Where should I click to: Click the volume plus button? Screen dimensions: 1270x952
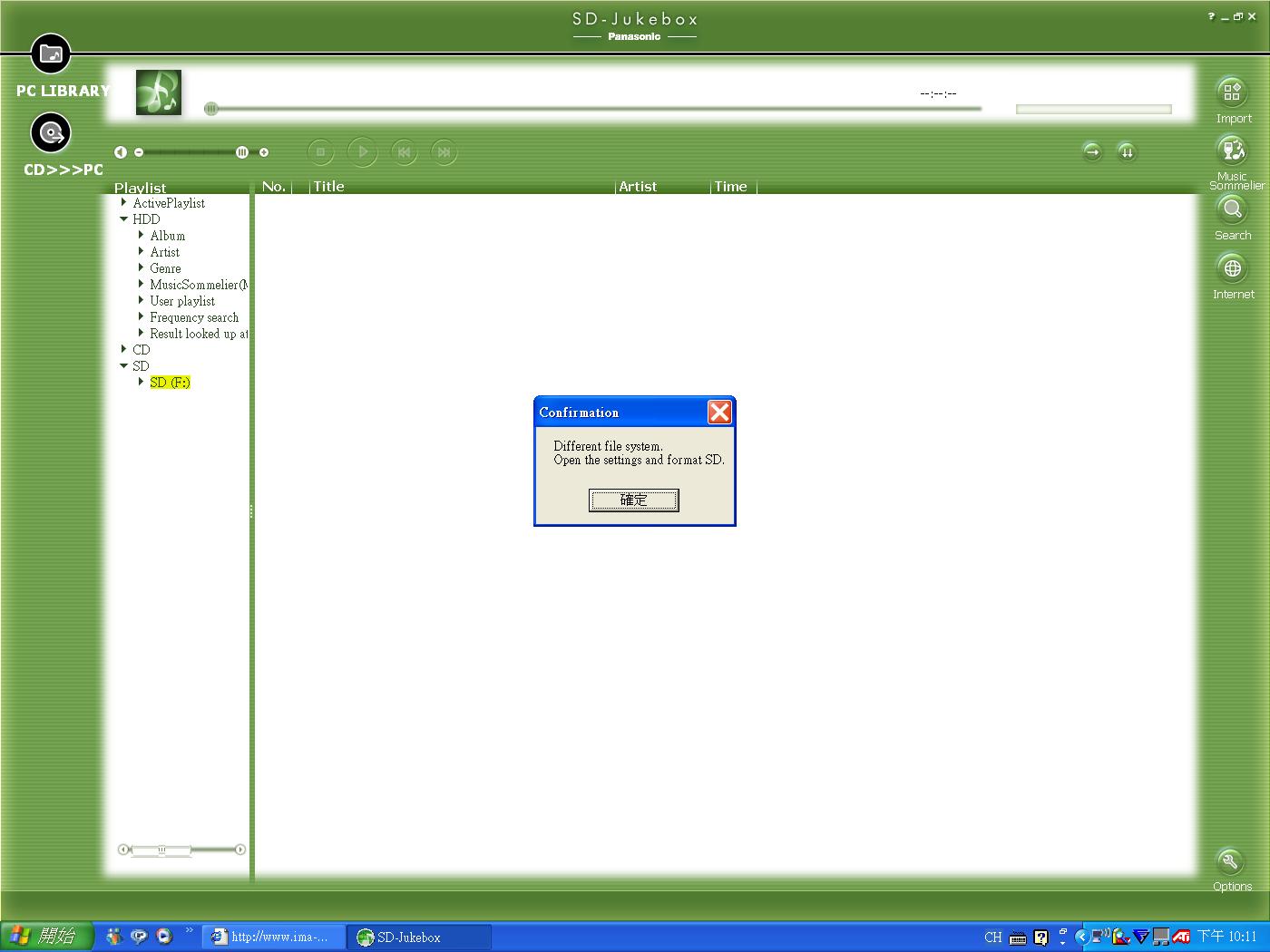264,152
